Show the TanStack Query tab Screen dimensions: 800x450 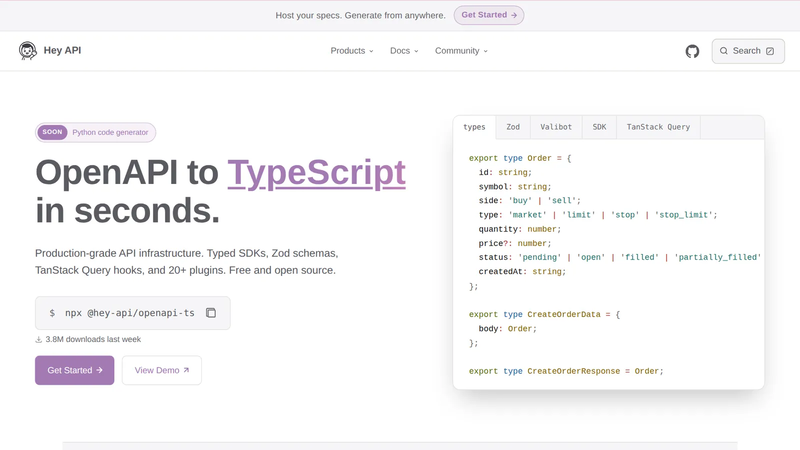point(658,127)
